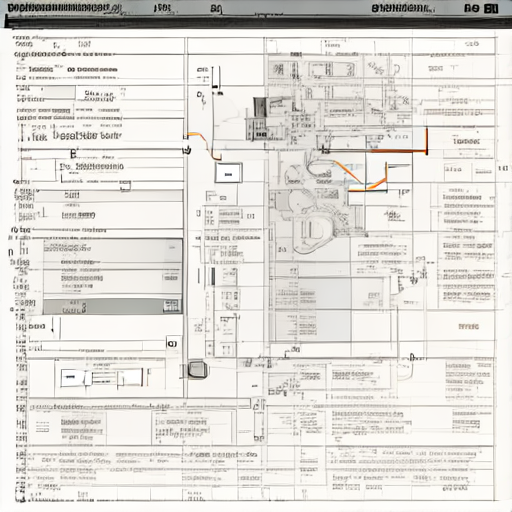Click the white bordered box button in the center
This screenshot has width=512, height=512.
228,173
